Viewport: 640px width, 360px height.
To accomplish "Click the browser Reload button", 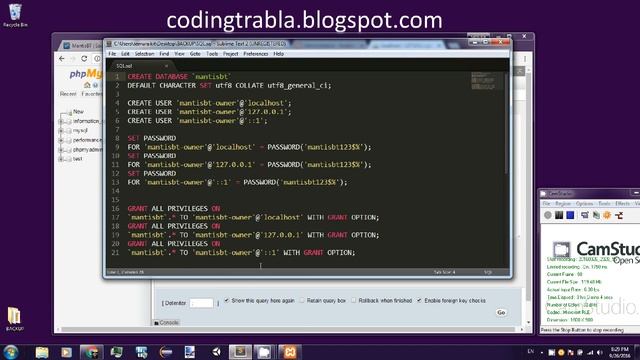I will [x=84, y=59].
